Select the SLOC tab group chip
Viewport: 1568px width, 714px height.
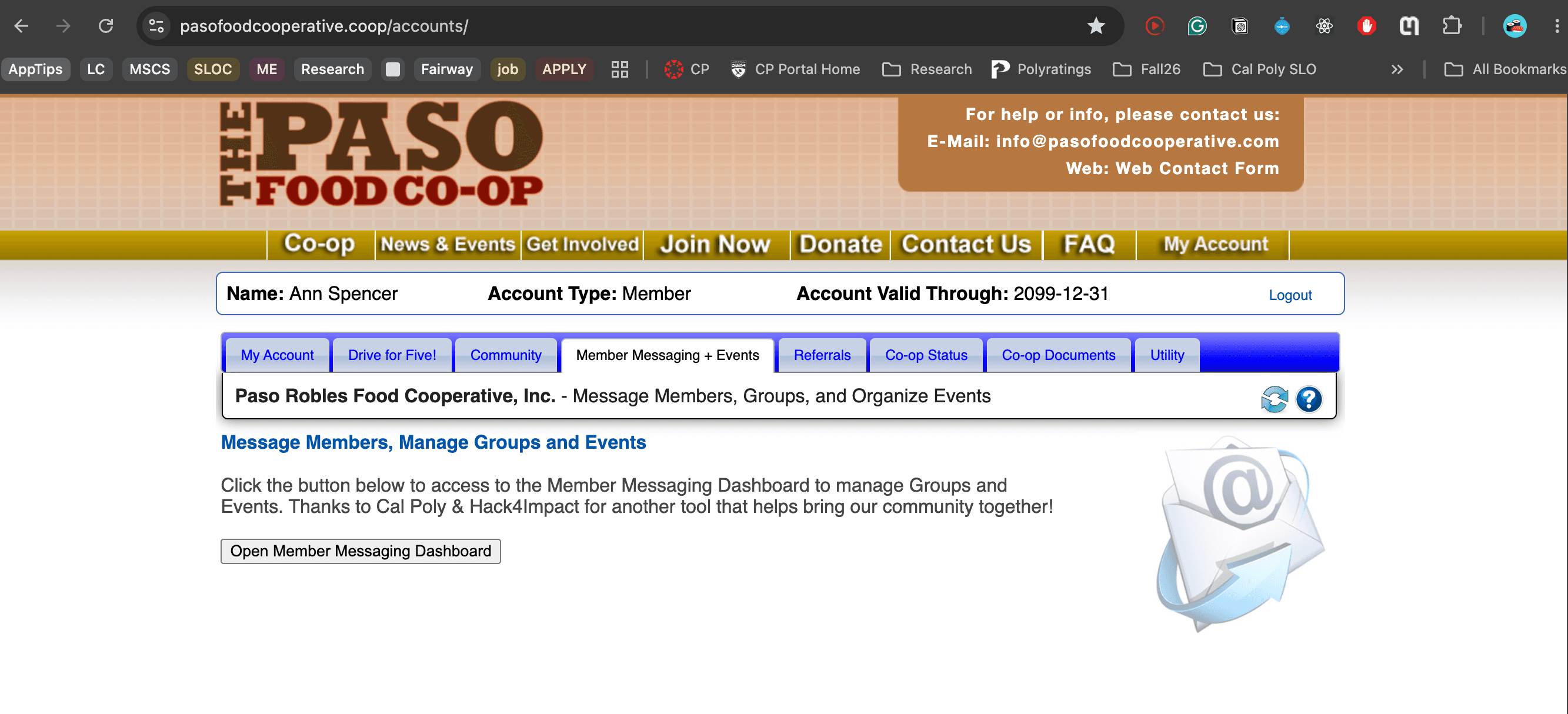pos(213,69)
